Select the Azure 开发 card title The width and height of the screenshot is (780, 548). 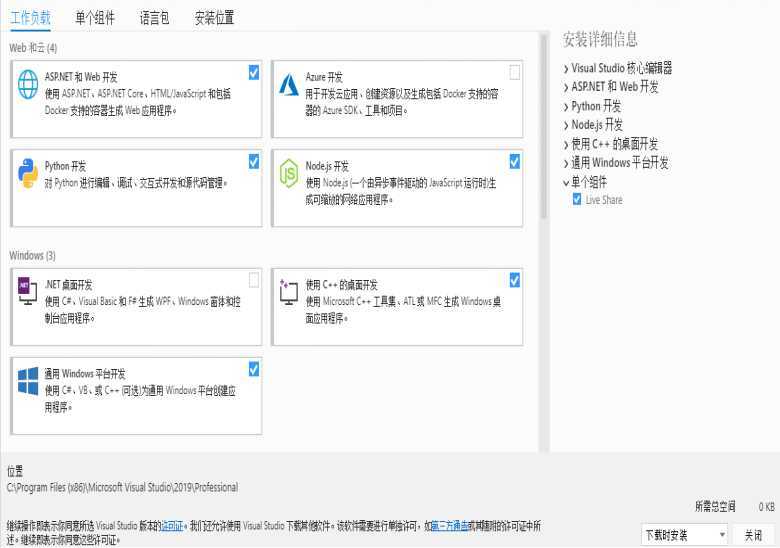(x=324, y=77)
